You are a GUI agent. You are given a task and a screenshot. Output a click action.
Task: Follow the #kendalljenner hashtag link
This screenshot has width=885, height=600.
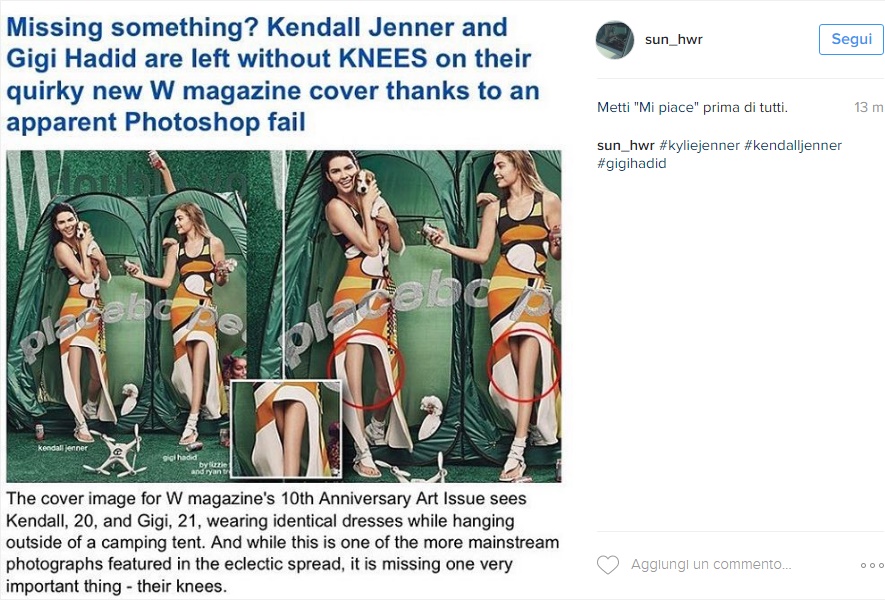tap(793, 146)
